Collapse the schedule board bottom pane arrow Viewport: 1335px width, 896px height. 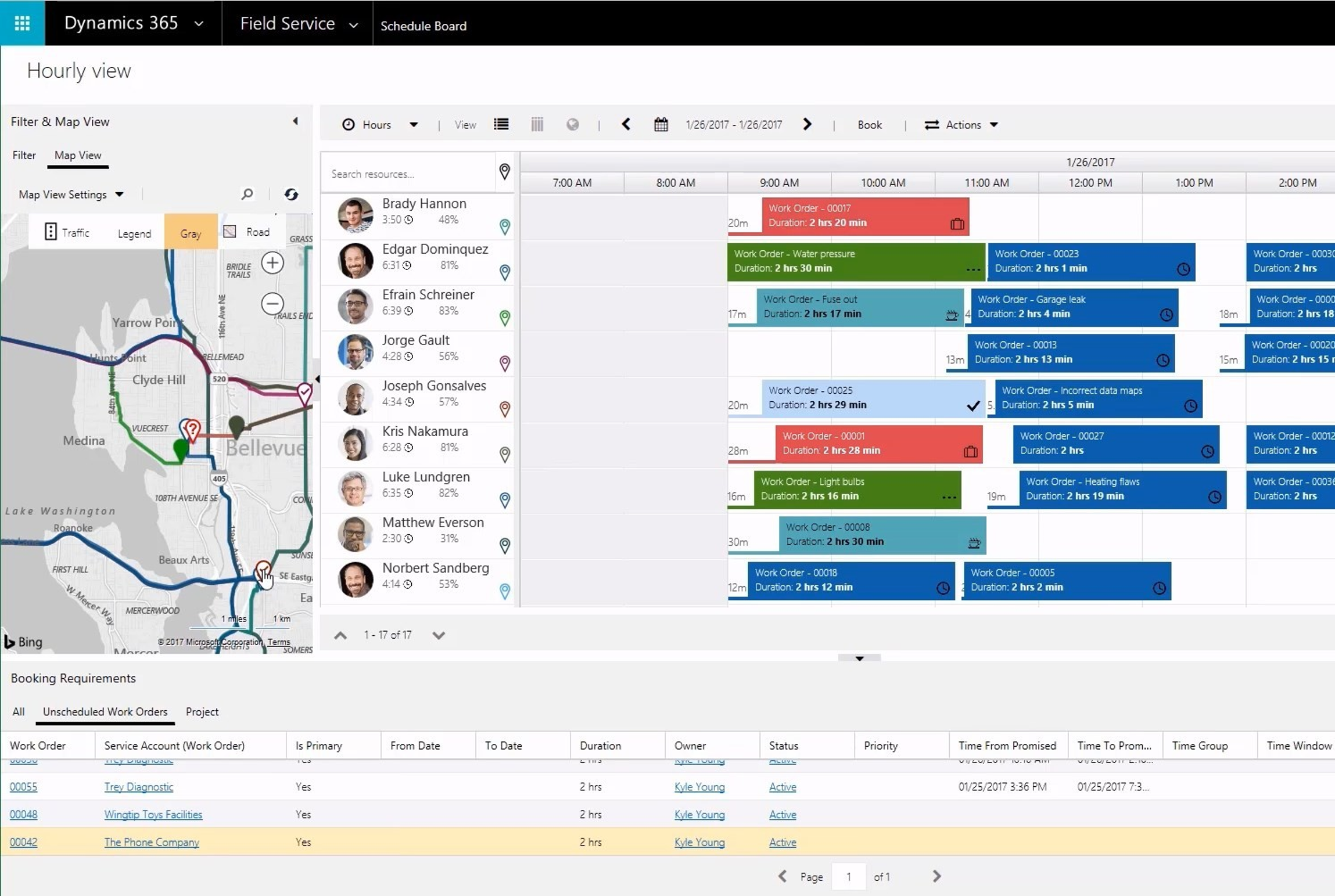(859, 658)
